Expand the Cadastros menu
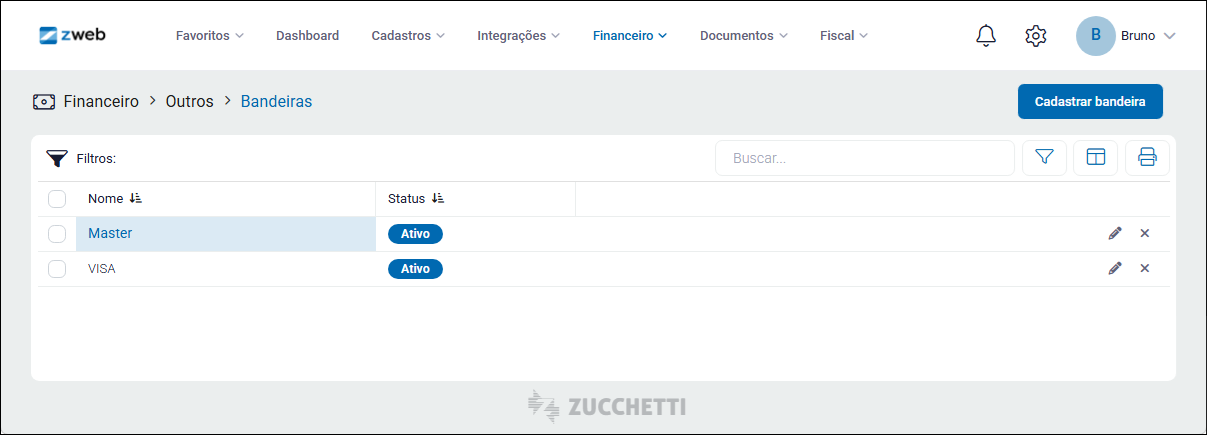Image resolution: width=1207 pixels, height=435 pixels. tap(407, 36)
